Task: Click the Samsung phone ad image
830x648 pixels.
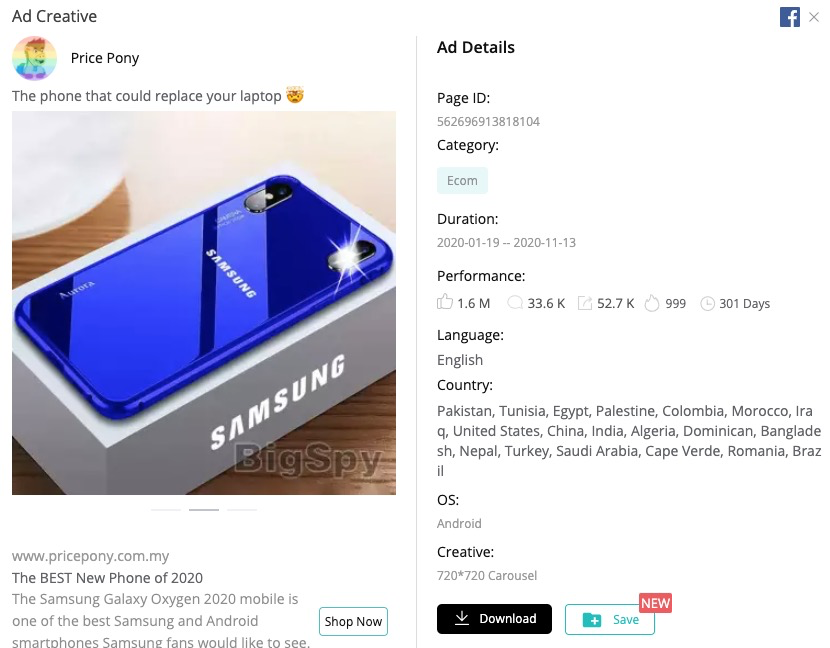Action: (204, 303)
